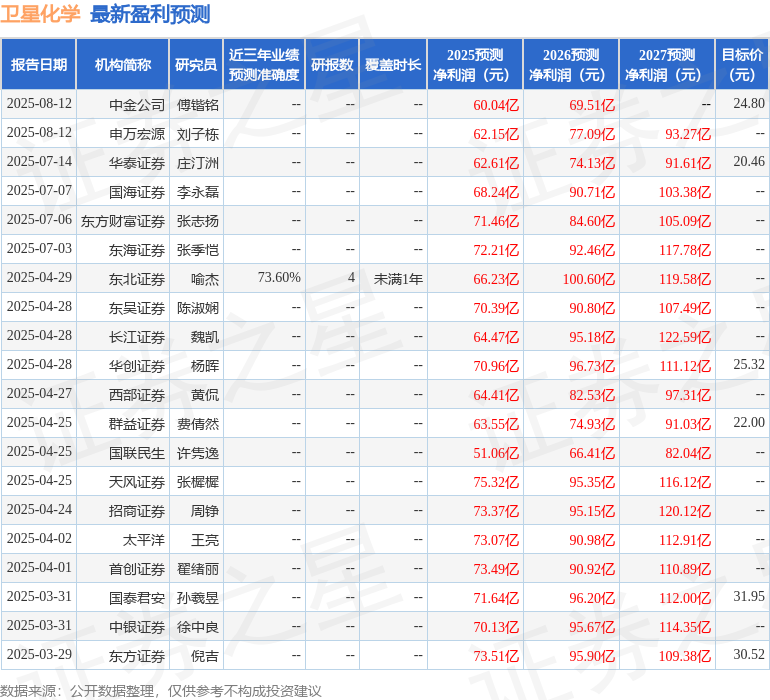Select 100.60亿 forecast value
The height and width of the screenshot is (700, 770).
click(x=589, y=279)
